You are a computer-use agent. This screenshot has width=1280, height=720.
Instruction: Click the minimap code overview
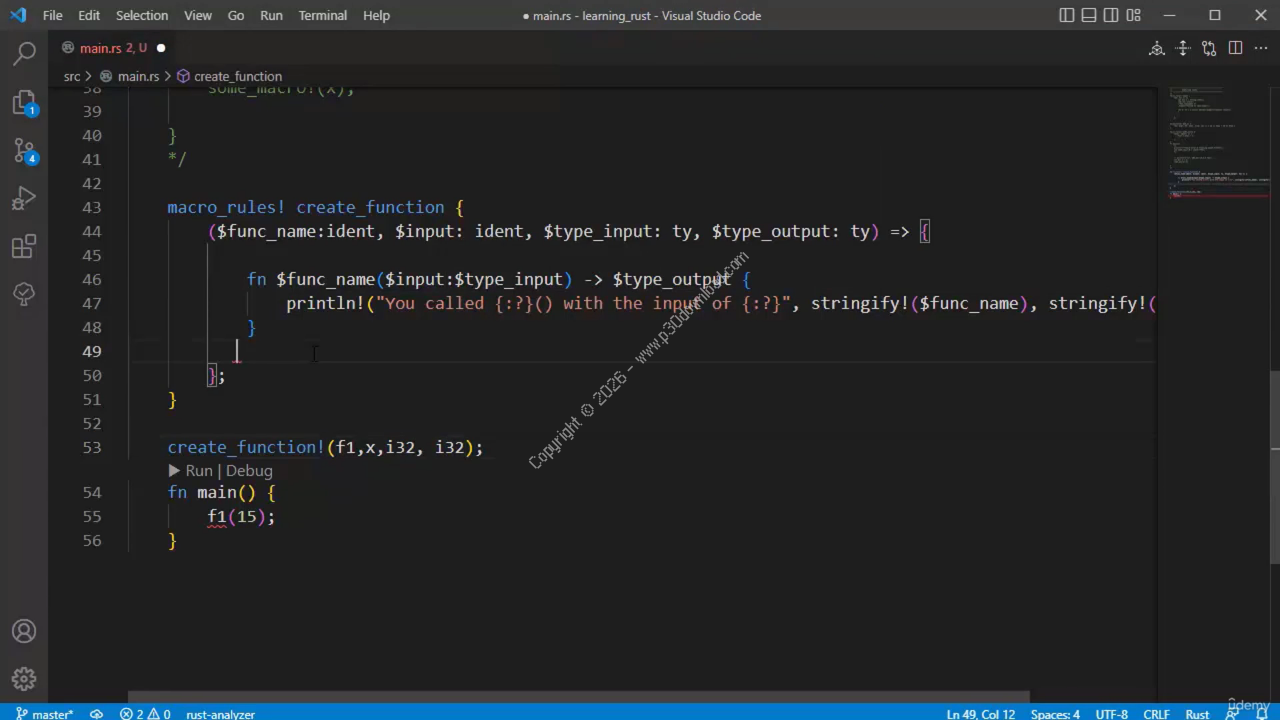pos(1217,145)
